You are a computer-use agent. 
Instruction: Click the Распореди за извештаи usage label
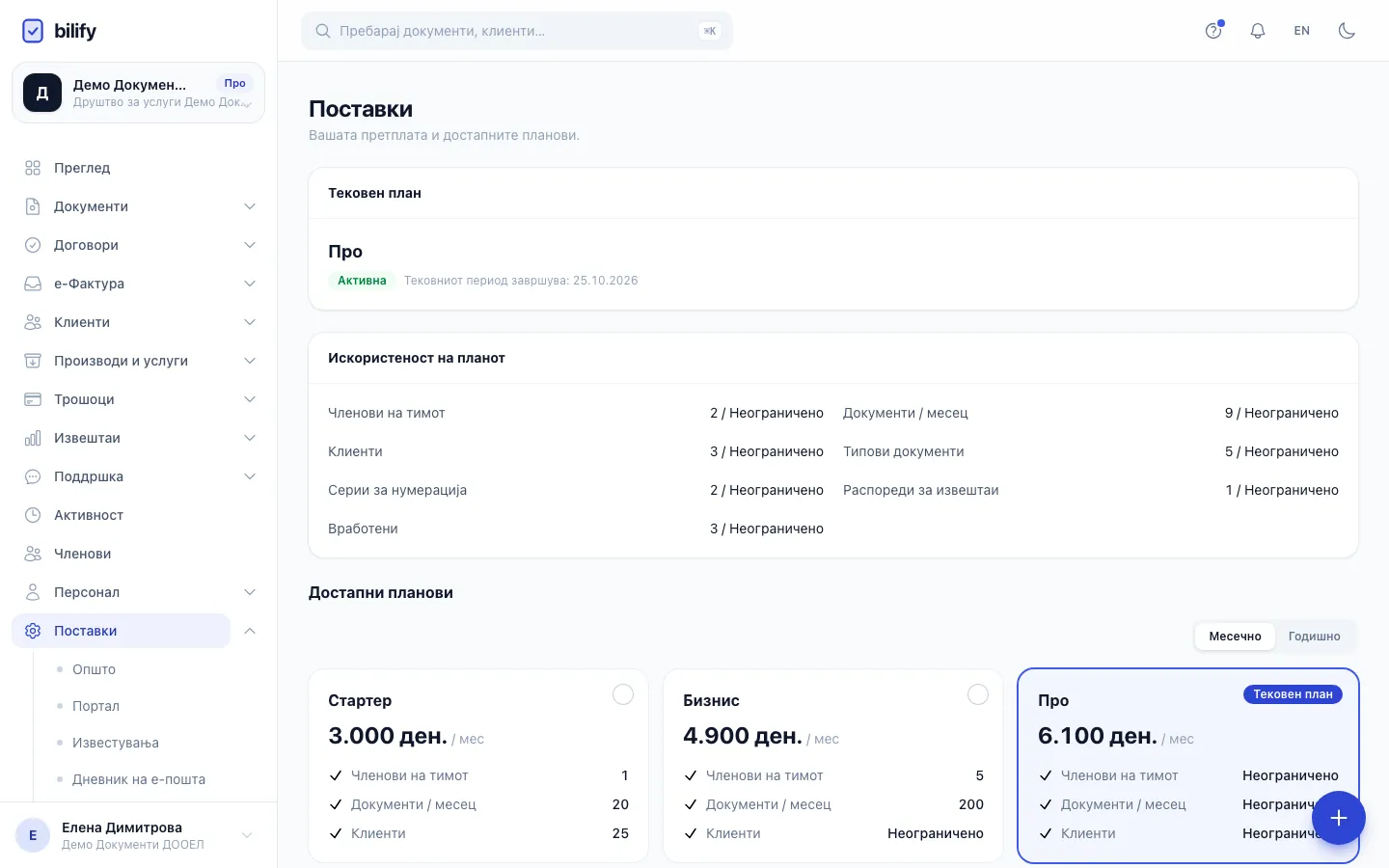(x=921, y=490)
